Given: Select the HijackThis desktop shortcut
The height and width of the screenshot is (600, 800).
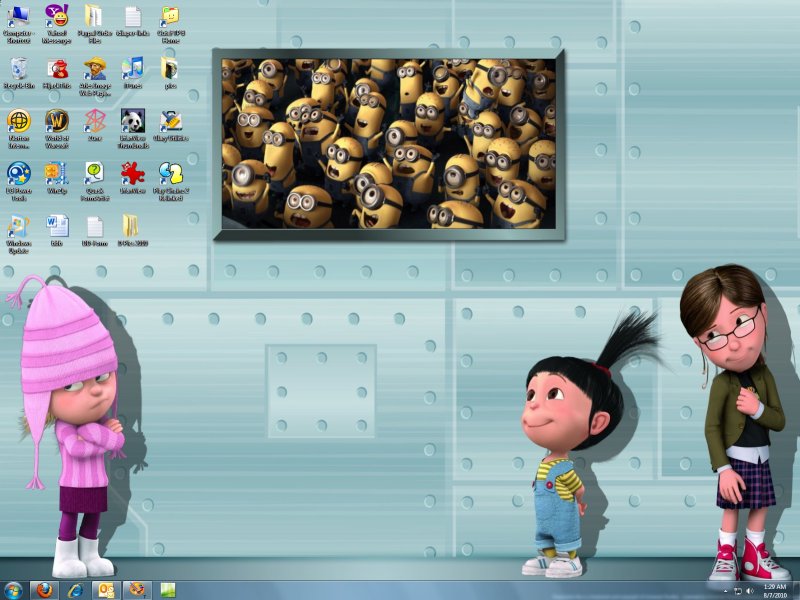Looking at the screenshot, I should tap(57, 73).
